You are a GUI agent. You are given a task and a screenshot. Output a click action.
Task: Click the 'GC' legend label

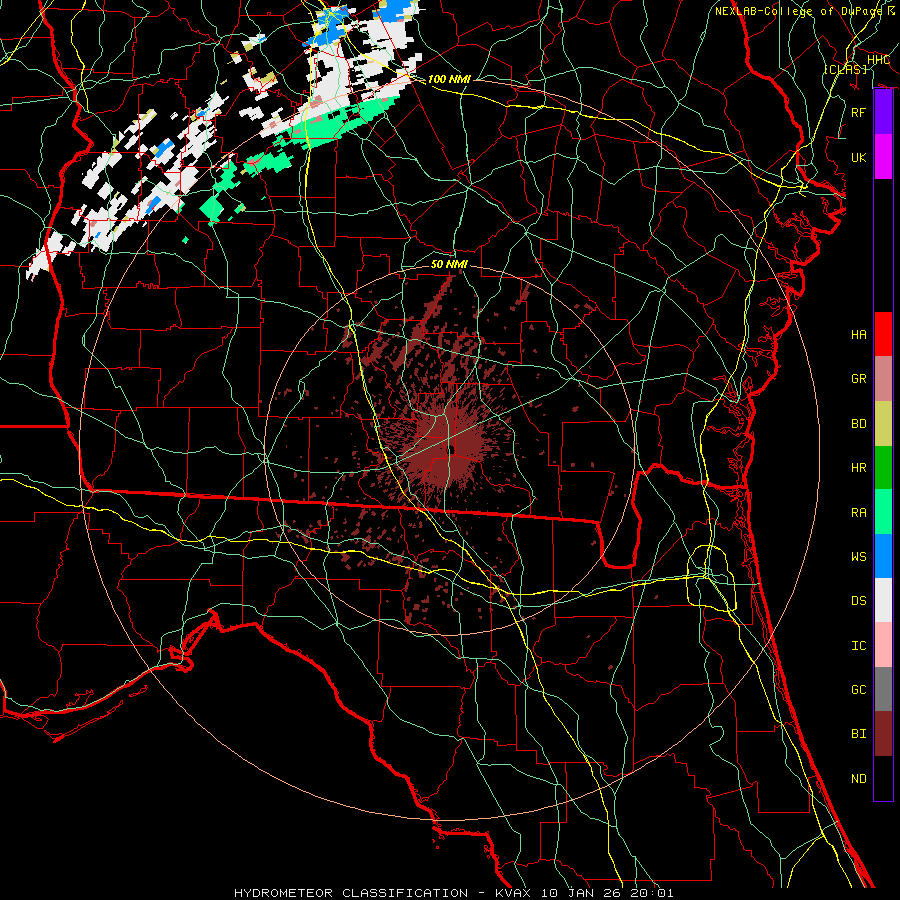tap(859, 690)
